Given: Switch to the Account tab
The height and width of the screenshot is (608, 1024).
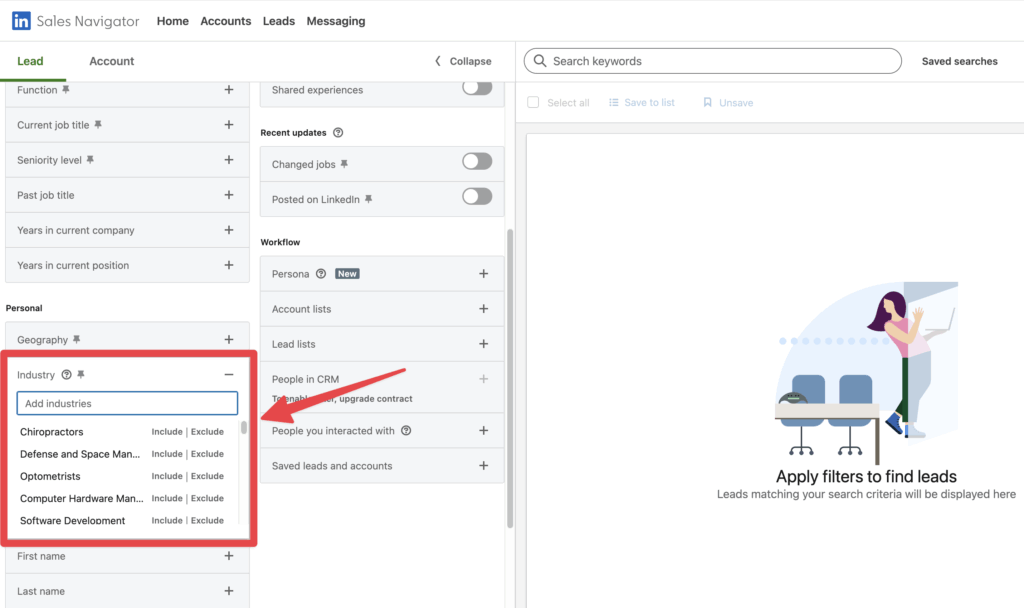Looking at the screenshot, I should pyautogui.click(x=111, y=61).
